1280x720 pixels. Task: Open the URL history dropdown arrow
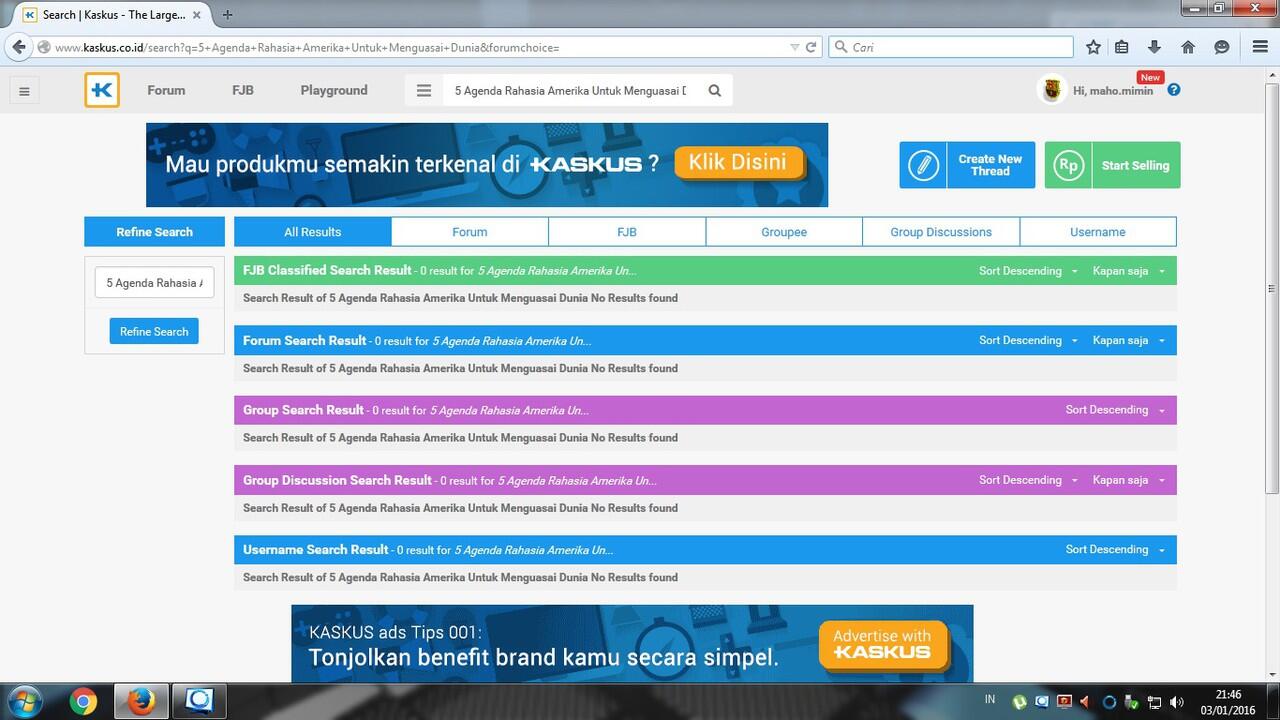point(794,47)
